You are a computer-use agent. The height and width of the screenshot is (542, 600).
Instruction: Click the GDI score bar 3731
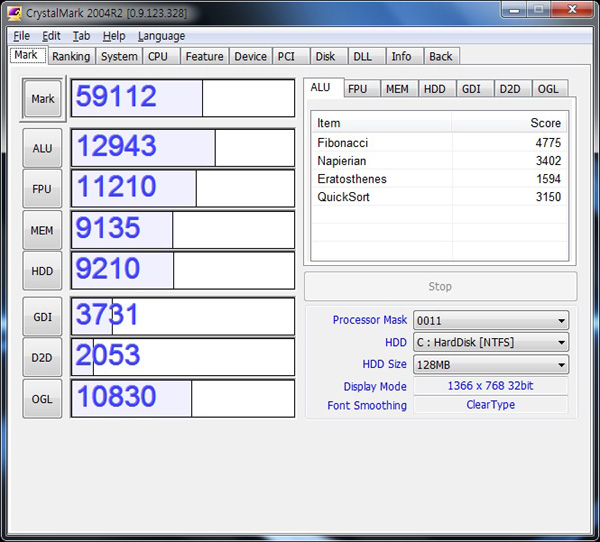tap(183, 316)
